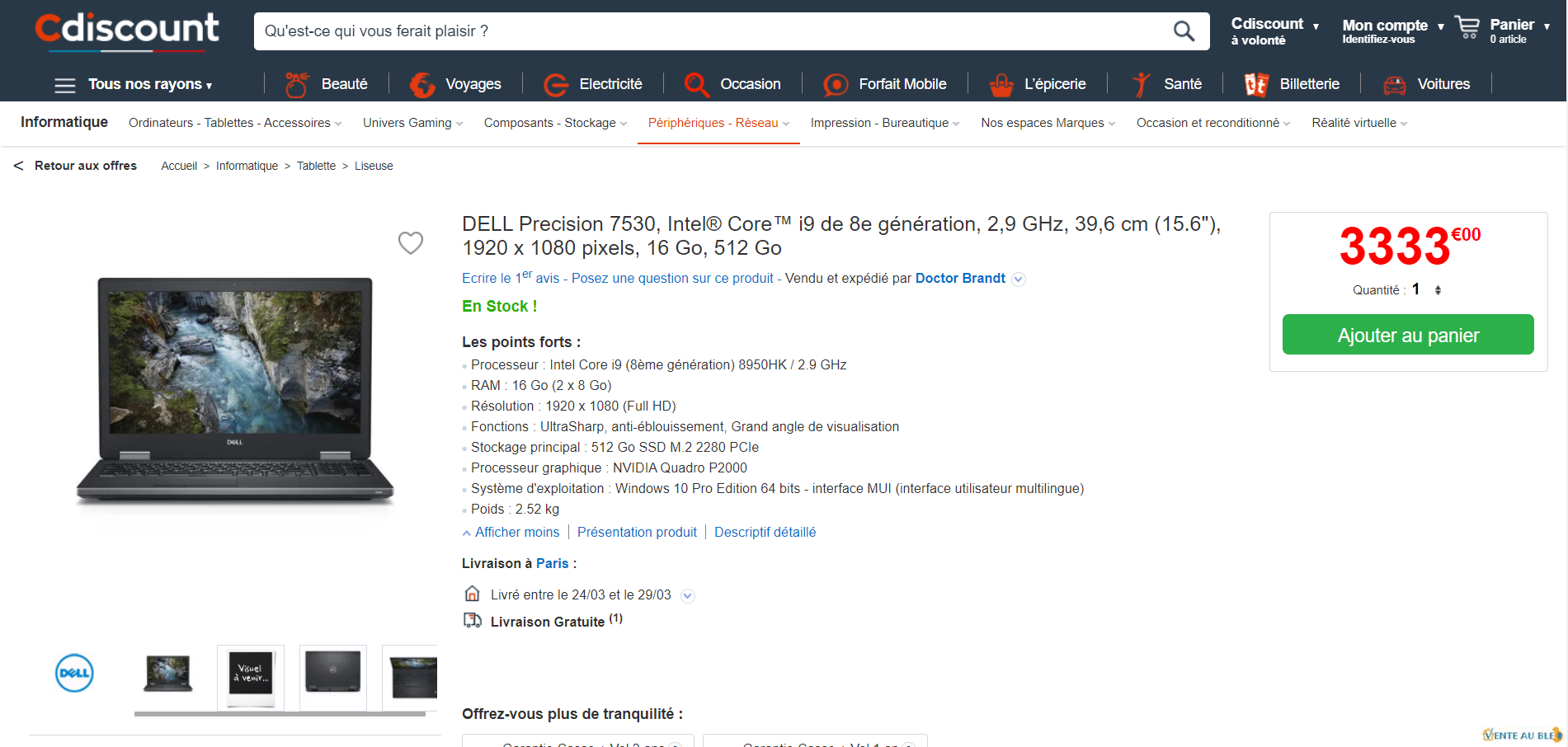Screen dimensions: 1568x747
Task: Open Présentation produit link
Action: click(637, 533)
